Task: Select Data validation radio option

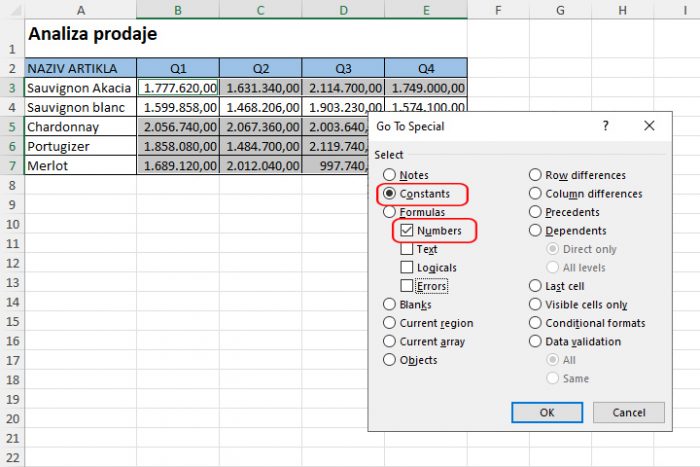Action: pyautogui.click(x=535, y=342)
